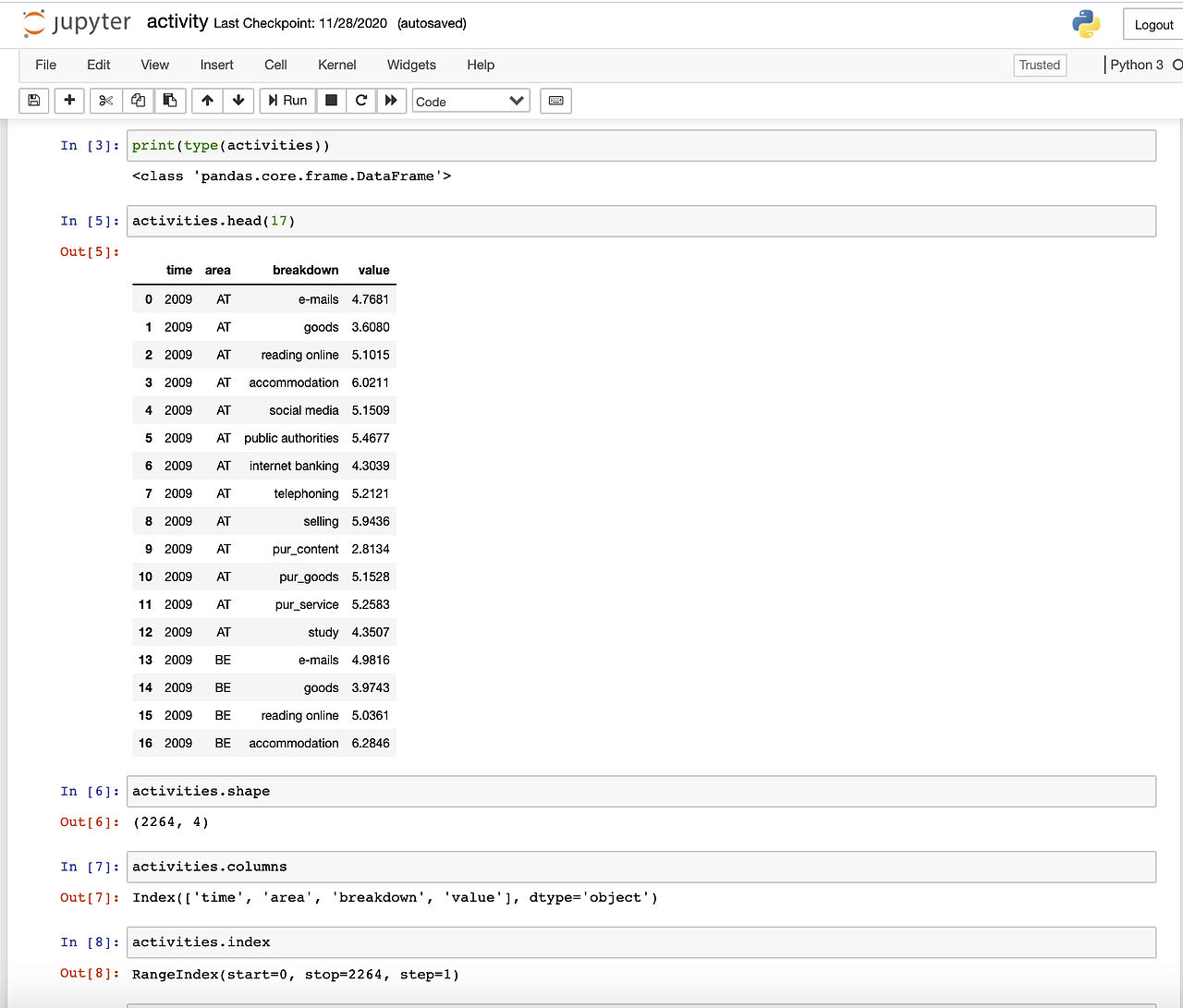Click the Python 3 kernel name
This screenshot has width=1183, height=1008.
pyautogui.click(x=1137, y=65)
